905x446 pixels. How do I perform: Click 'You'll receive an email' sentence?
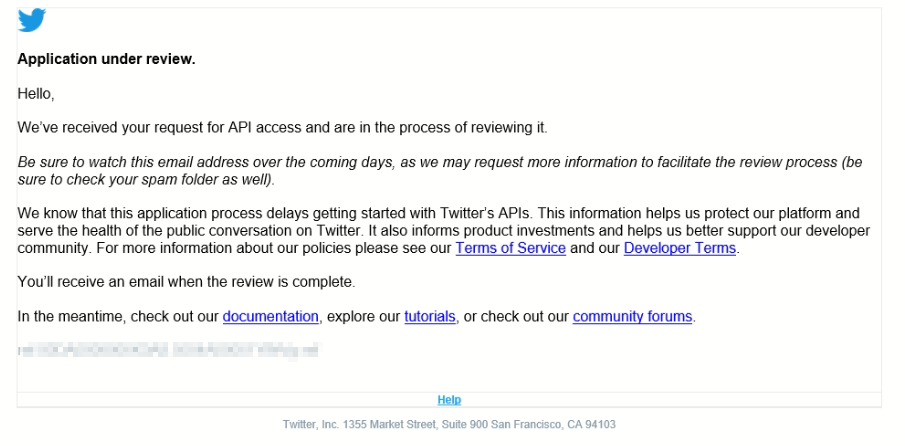pyautogui.click(x=186, y=282)
